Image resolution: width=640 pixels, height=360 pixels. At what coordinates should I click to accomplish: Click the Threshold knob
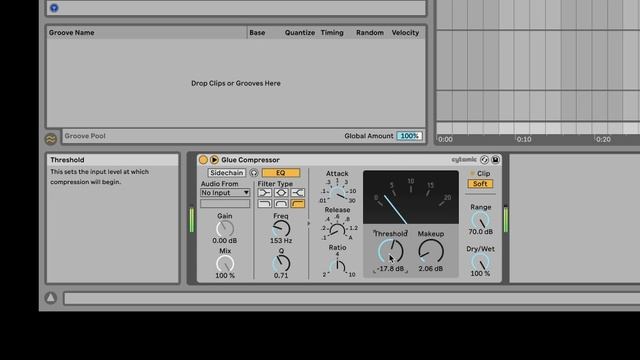(391, 251)
